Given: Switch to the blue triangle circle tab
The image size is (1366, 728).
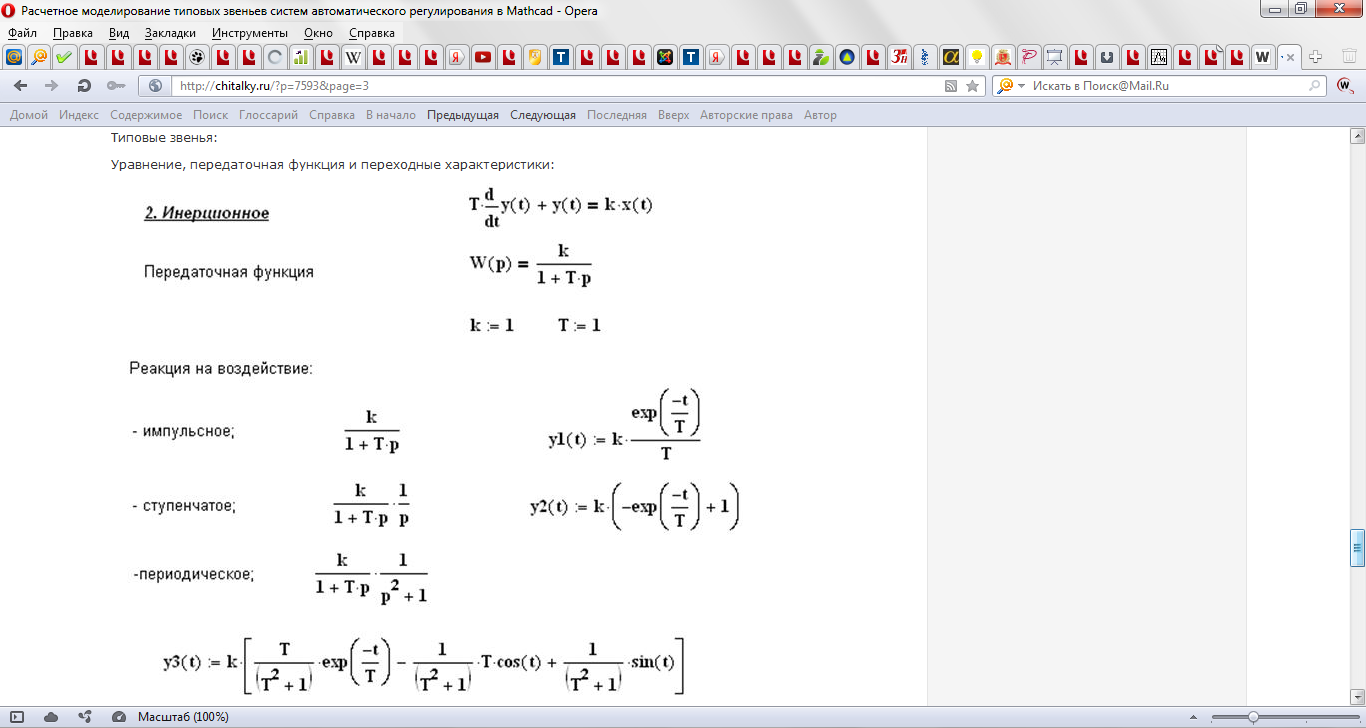Looking at the screenshot, I should (847, 56).
